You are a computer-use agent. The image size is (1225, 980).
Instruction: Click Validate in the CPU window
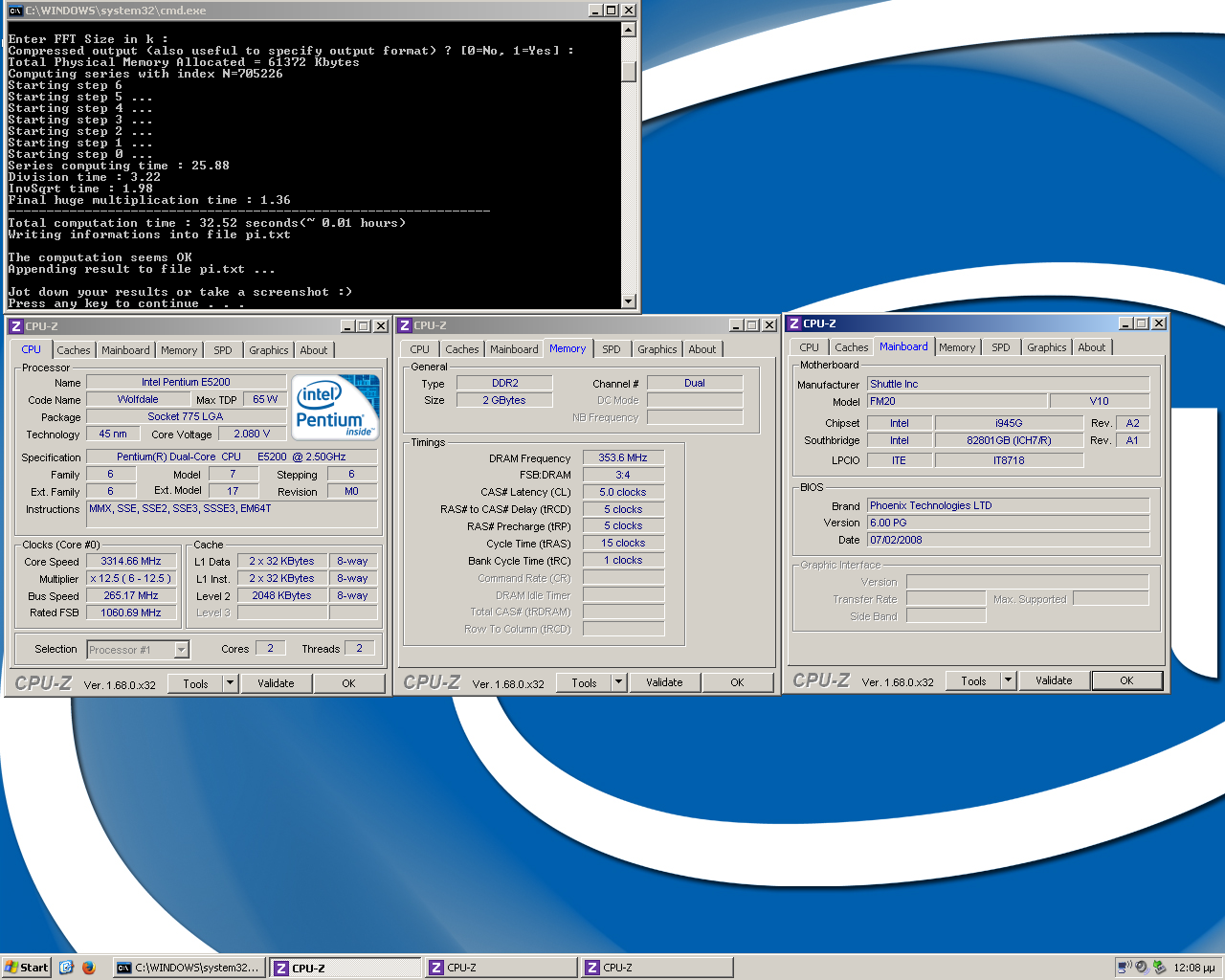[x=276, y=683]
